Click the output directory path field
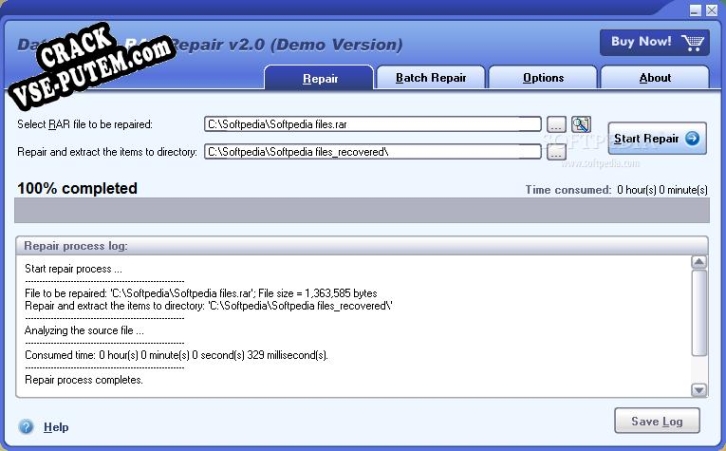 [x=372, y=152]
